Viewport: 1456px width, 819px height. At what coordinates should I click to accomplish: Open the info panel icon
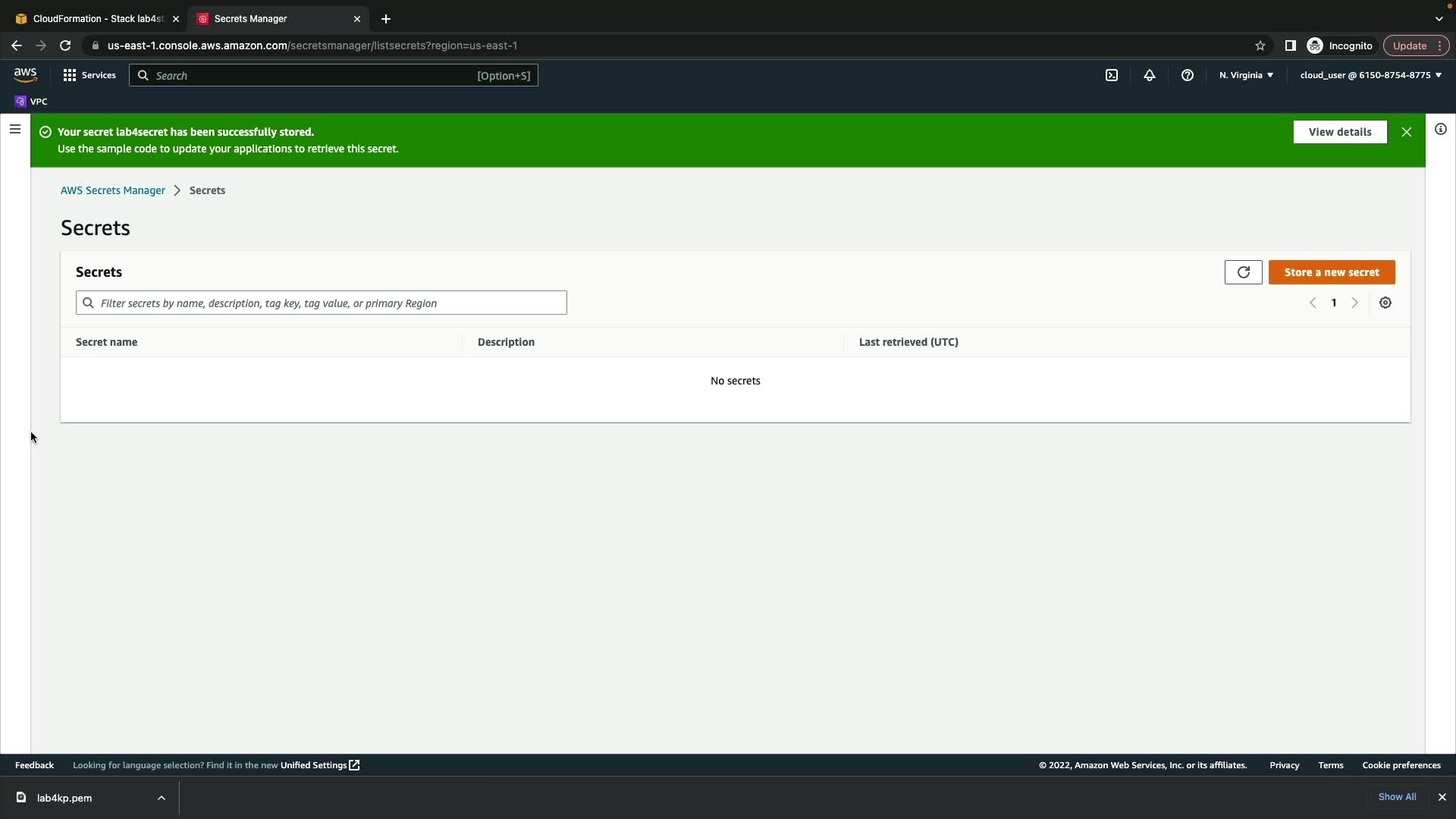click(x=1441, y=130)
